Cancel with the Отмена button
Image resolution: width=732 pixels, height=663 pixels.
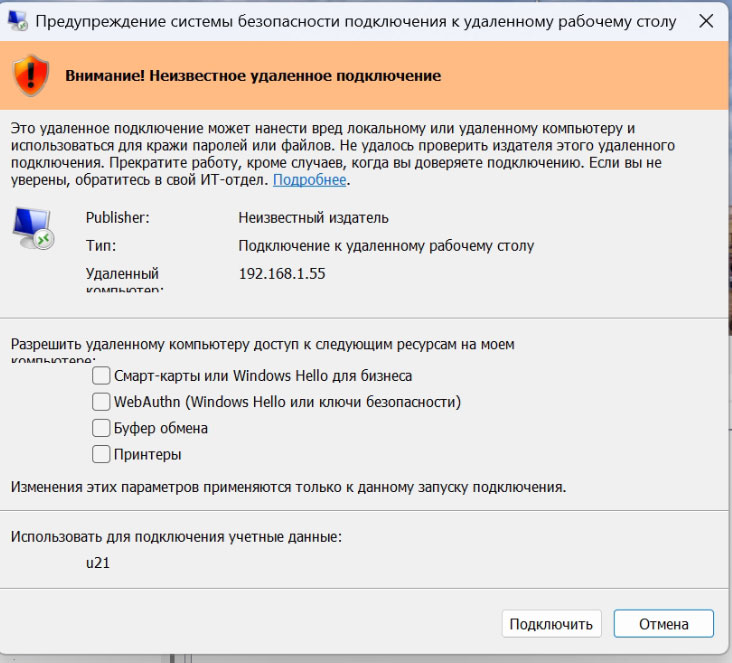pyautogui.click(x=663, y=624)
